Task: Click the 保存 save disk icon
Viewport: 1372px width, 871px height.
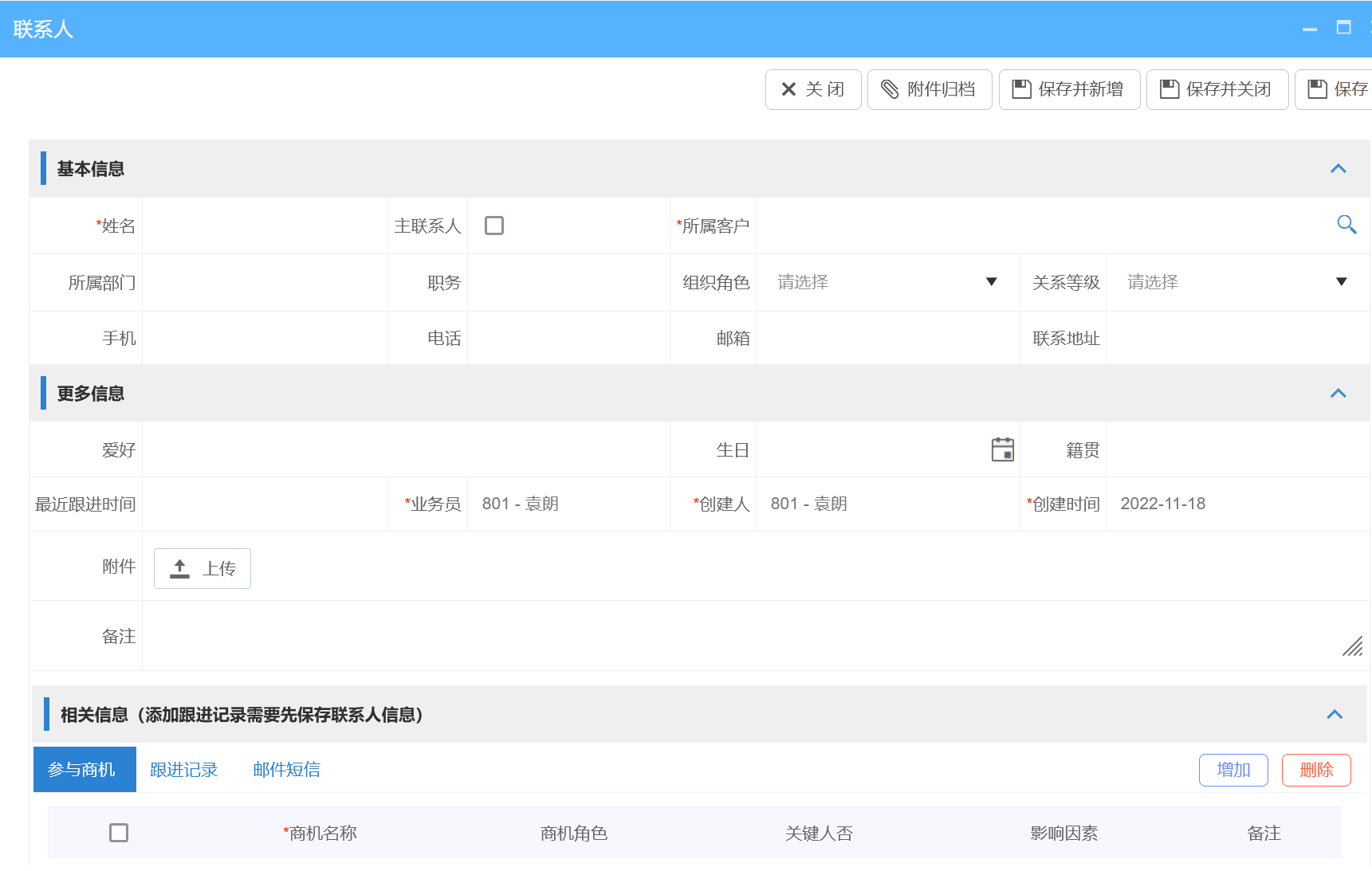Action: click(1319, 89)
